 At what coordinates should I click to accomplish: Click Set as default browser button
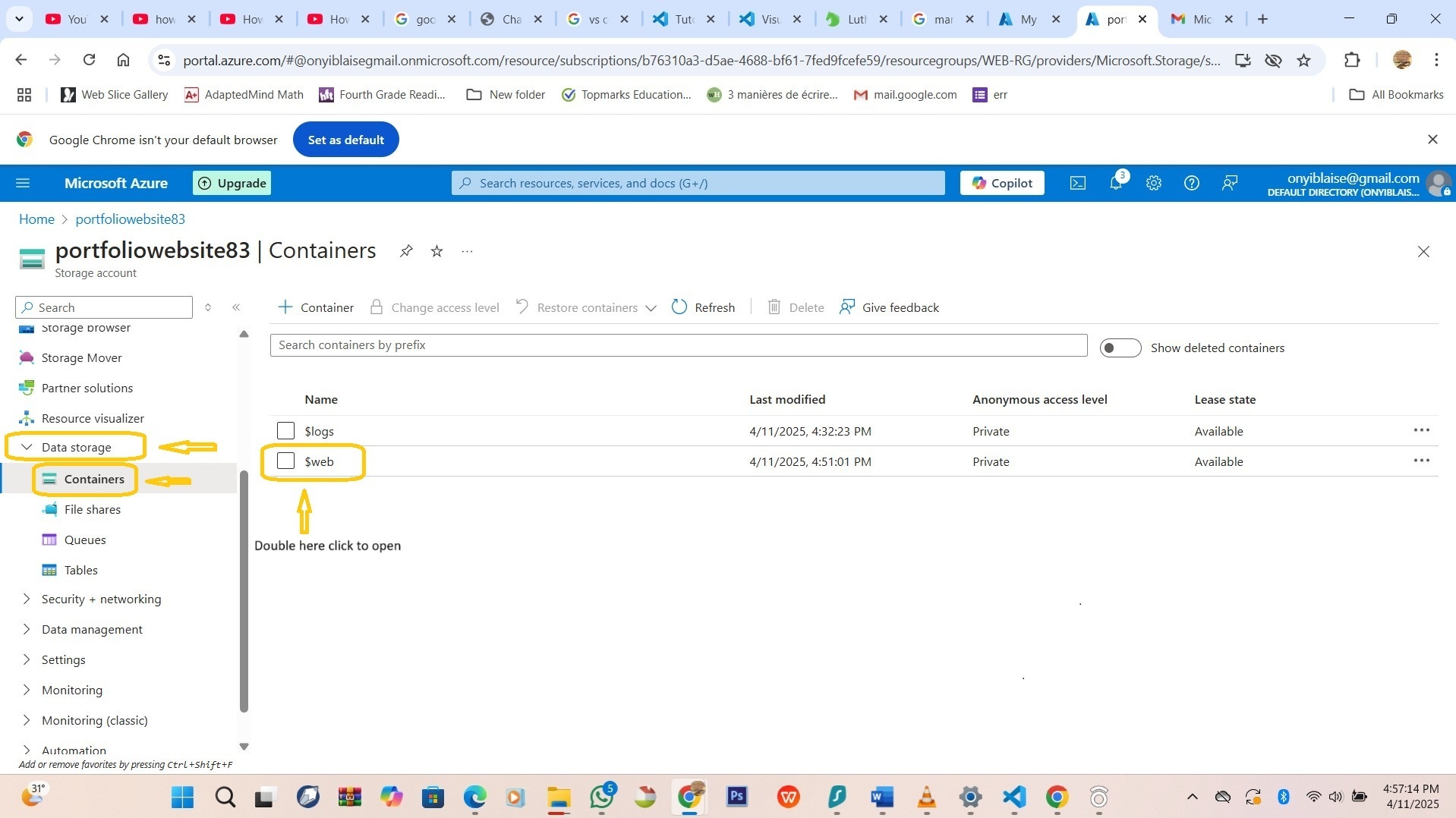pos(345,140)
